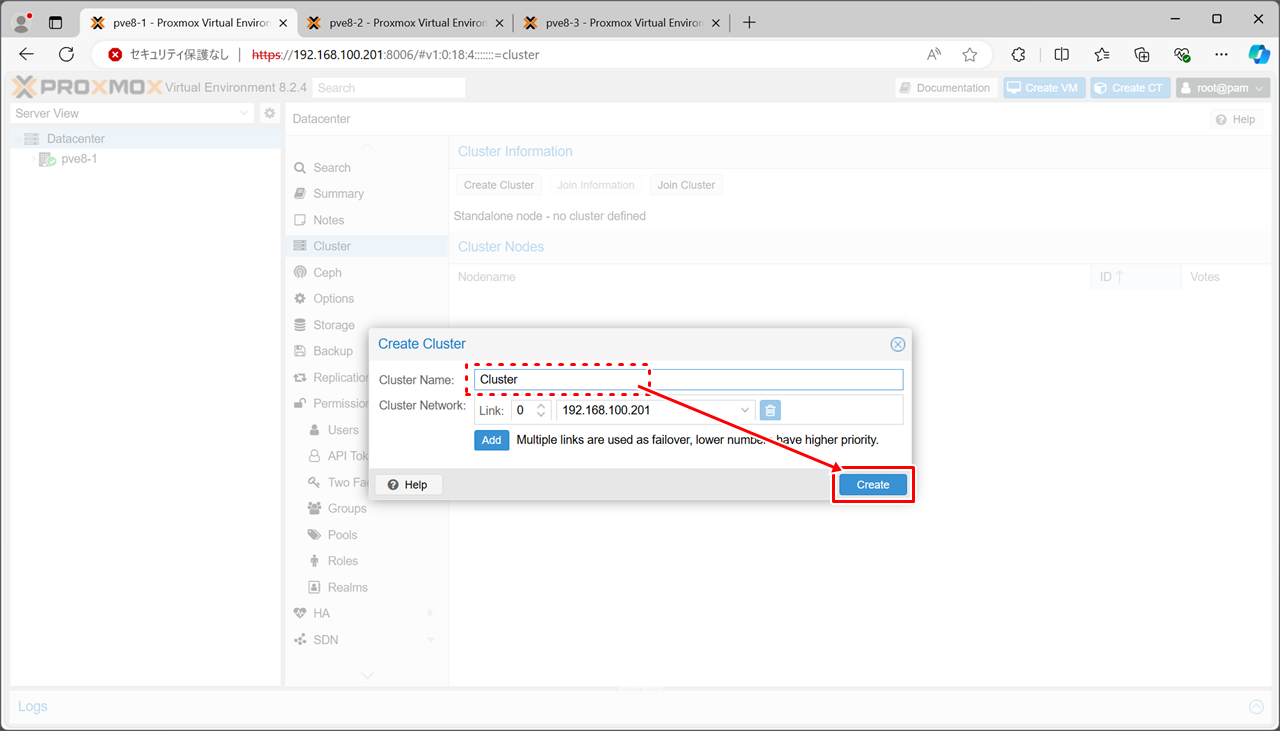The width and height of the screenshot is (1280, 731).
Task: Switch to the pve8-3 browser tab
Action: pos(624,22)
